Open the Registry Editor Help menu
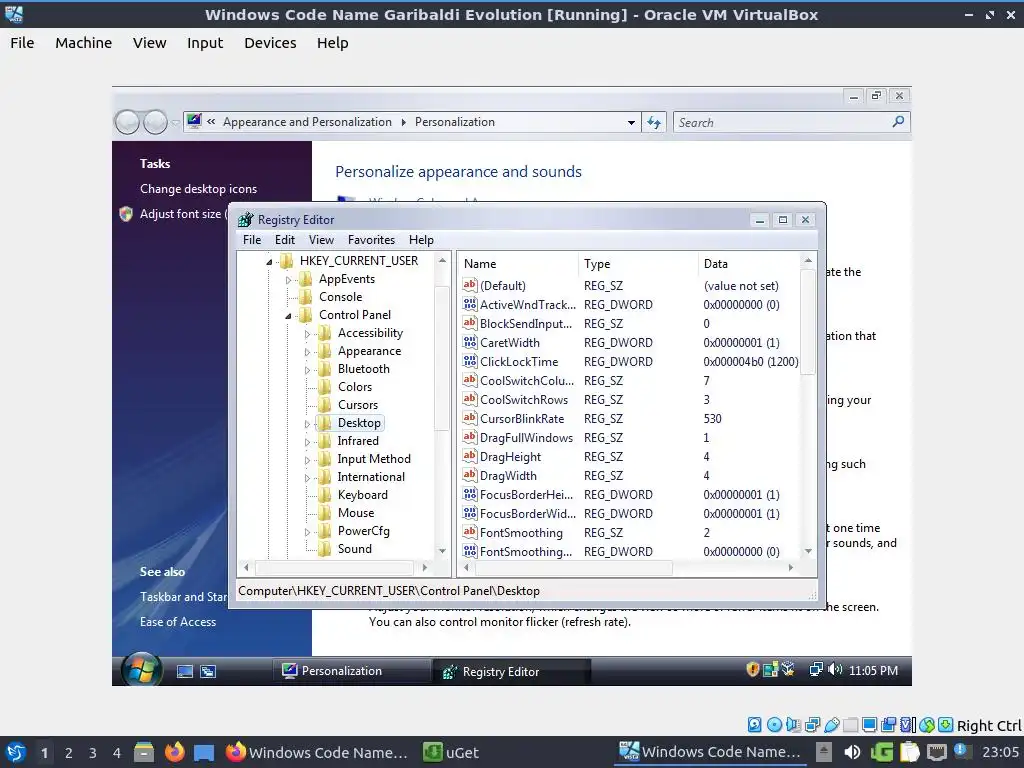The height and width of the screenshot is (768, 1024). (421, 240)
